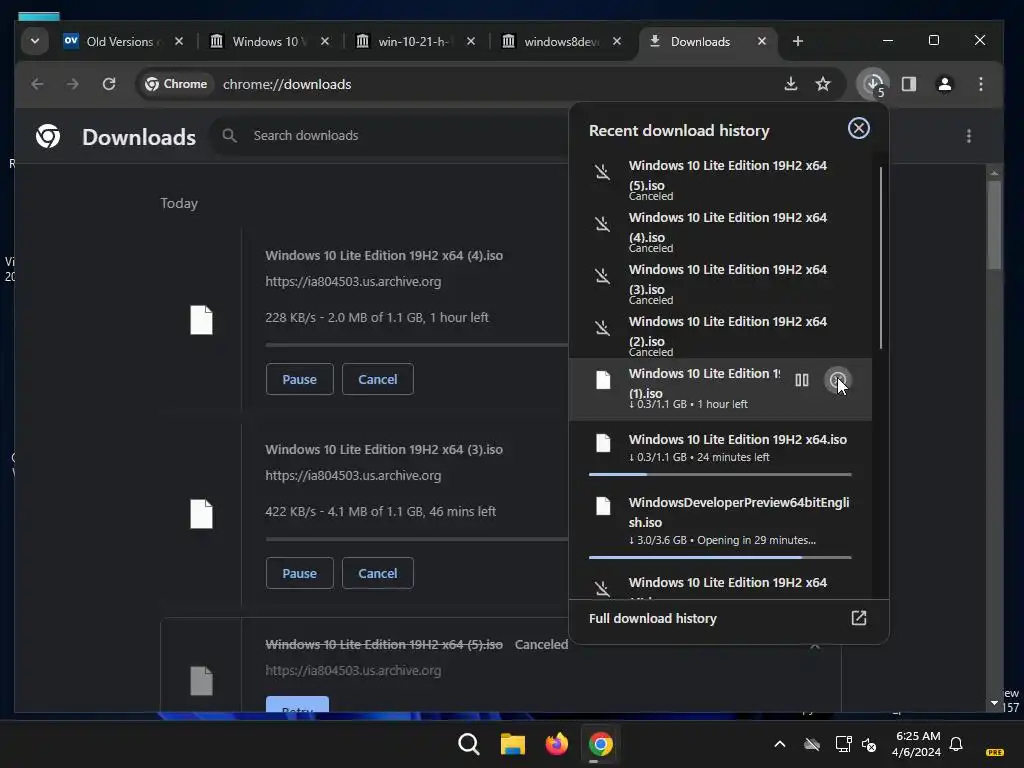Close the windows8dev tab
This screenshot has height=768, width=1024.
click(x=616, y=41)
